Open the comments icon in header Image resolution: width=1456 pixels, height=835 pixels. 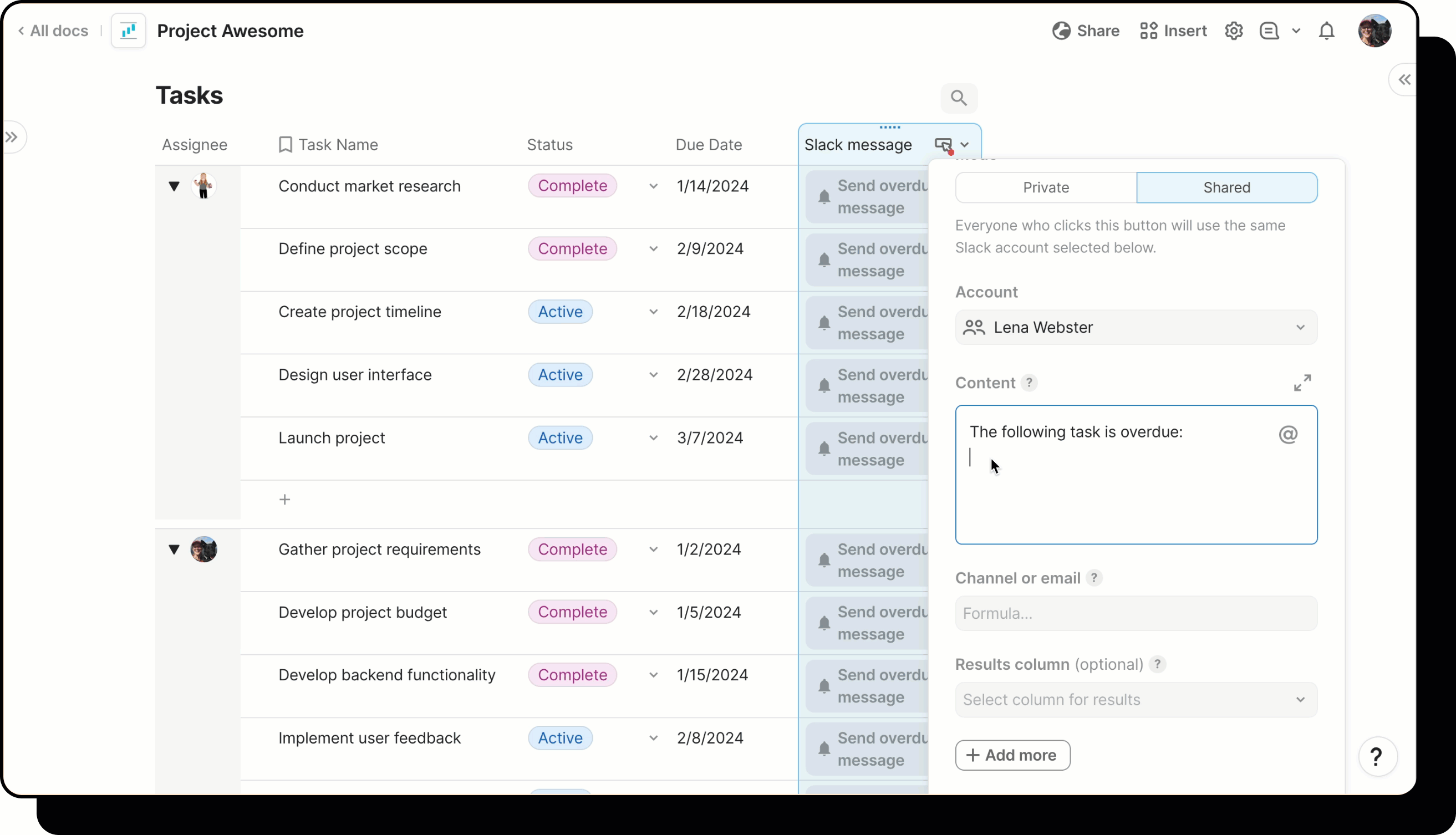(1269, 31)
